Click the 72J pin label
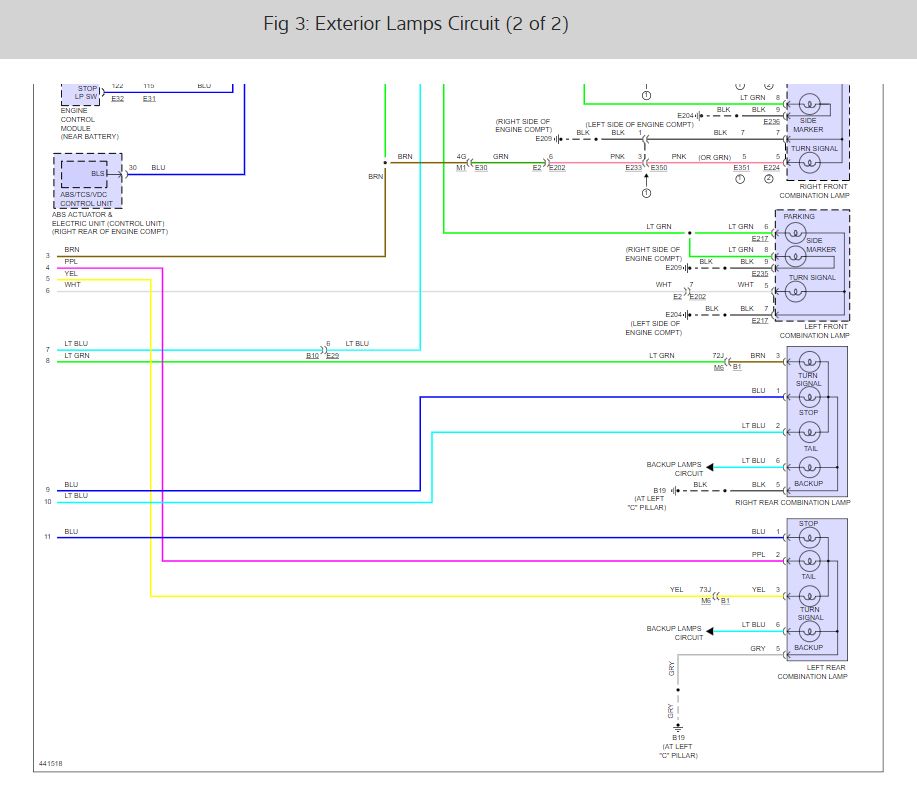The width and height of the screenshot is (917, 794). pos(718,355)
